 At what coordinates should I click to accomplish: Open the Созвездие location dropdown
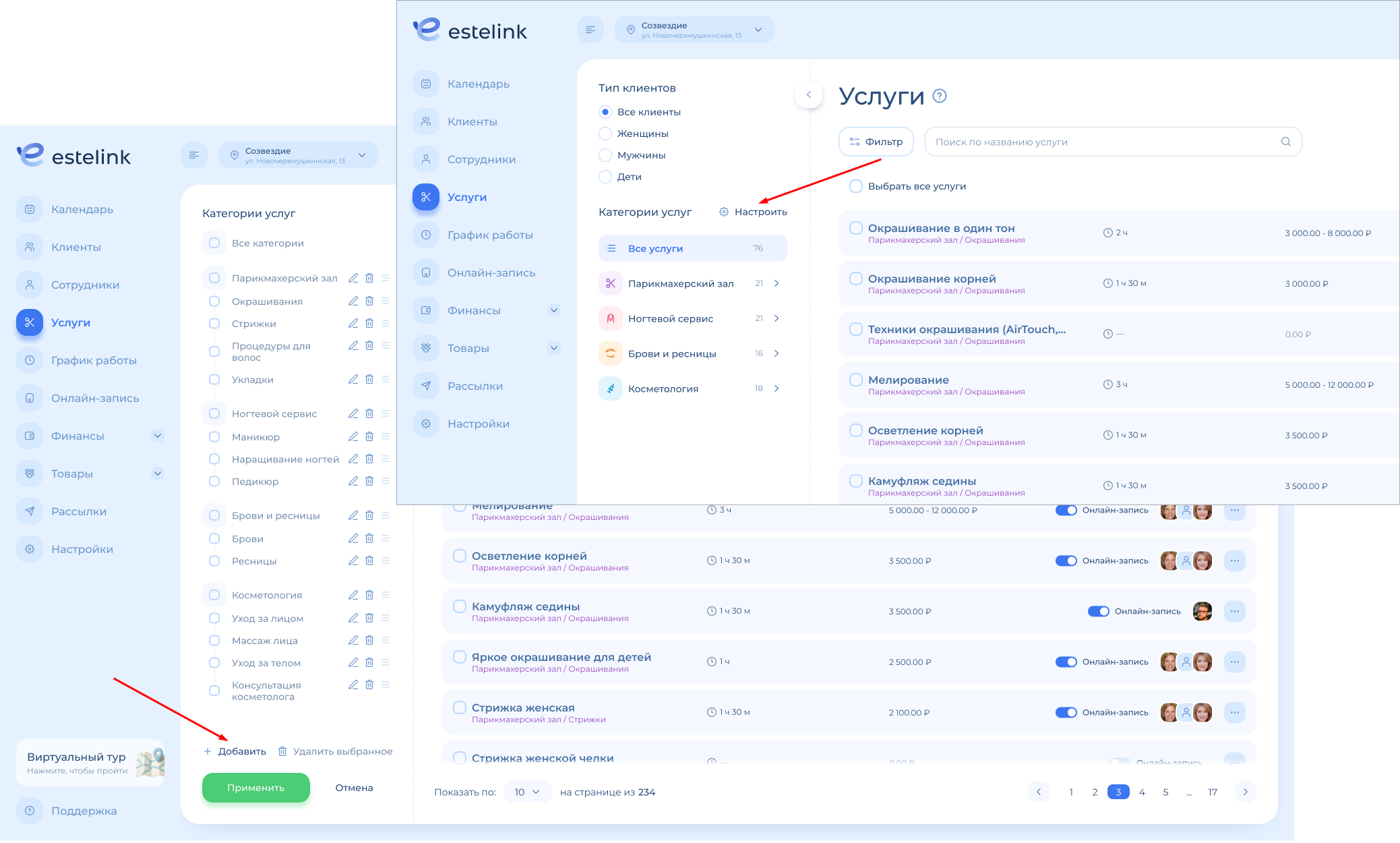pyautogui.click(x=694, y=30)
